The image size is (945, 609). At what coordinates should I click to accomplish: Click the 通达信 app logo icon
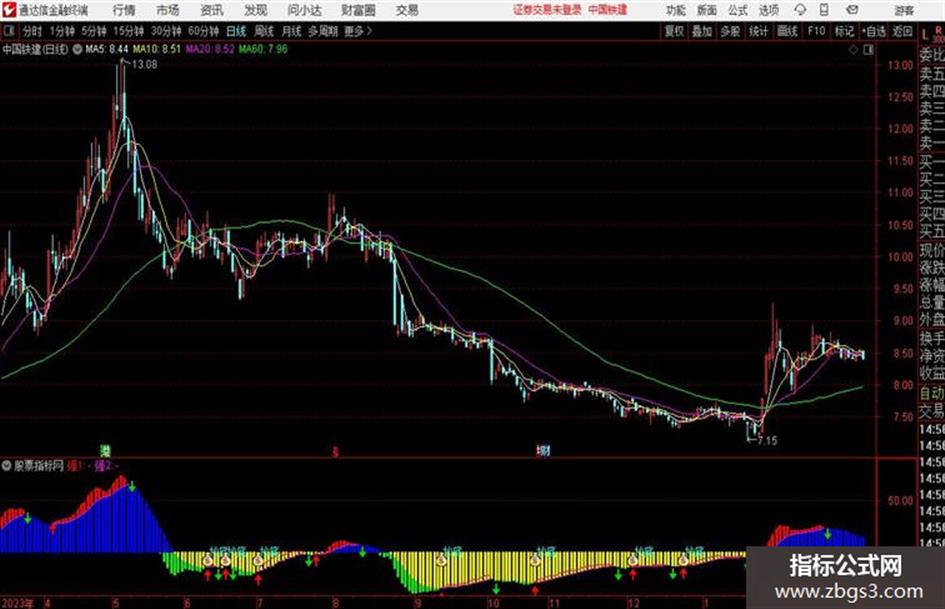(9, 9)
